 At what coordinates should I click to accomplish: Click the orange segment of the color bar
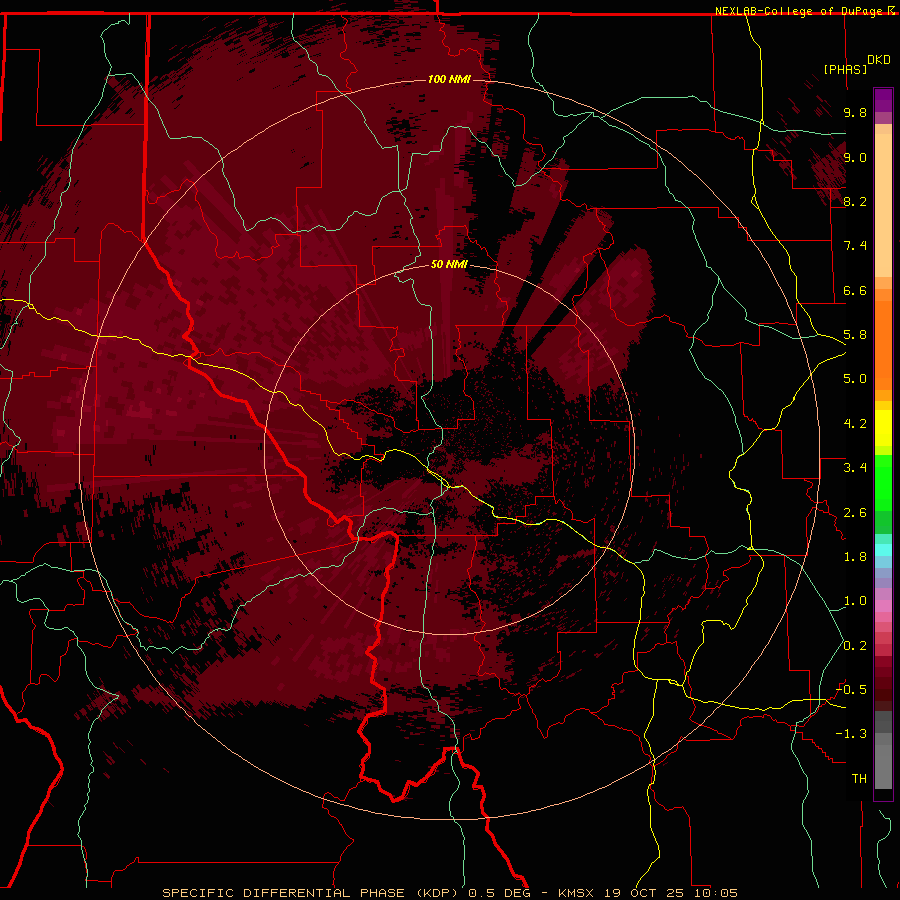click(883, 344)
